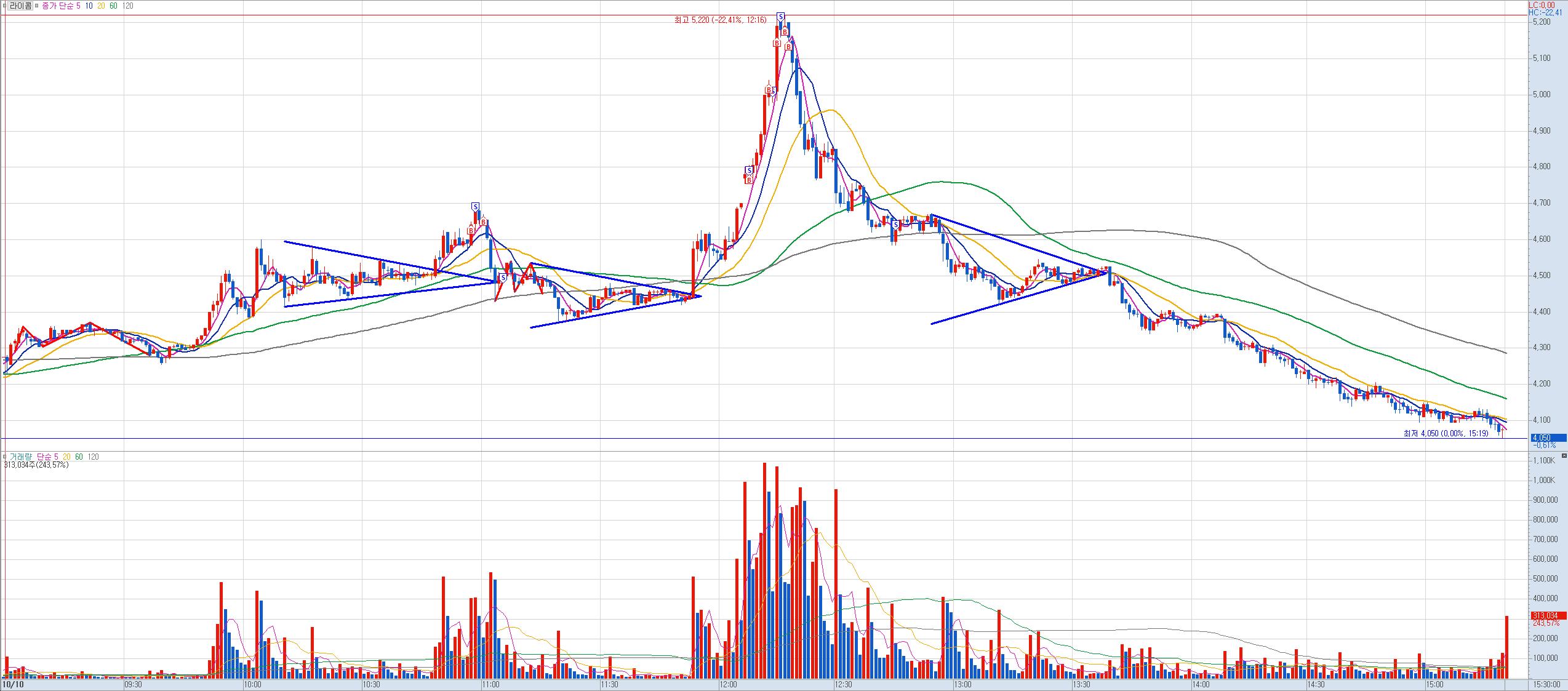Toggle the square marker before 종가 단순
This screenshot has height=691, width=1568.
click(38, 6)
